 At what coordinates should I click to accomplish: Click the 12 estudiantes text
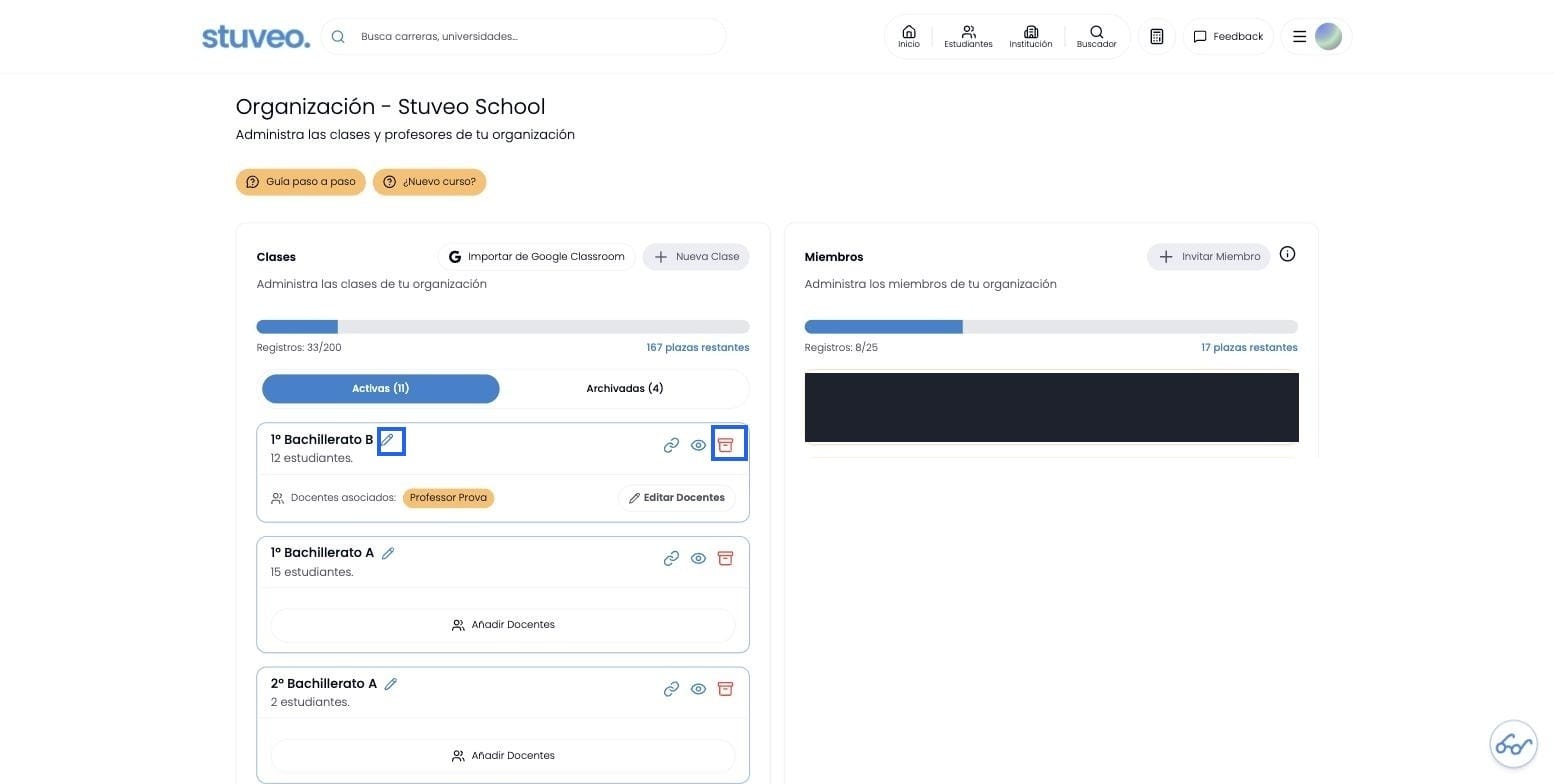(x=312, y=458)
